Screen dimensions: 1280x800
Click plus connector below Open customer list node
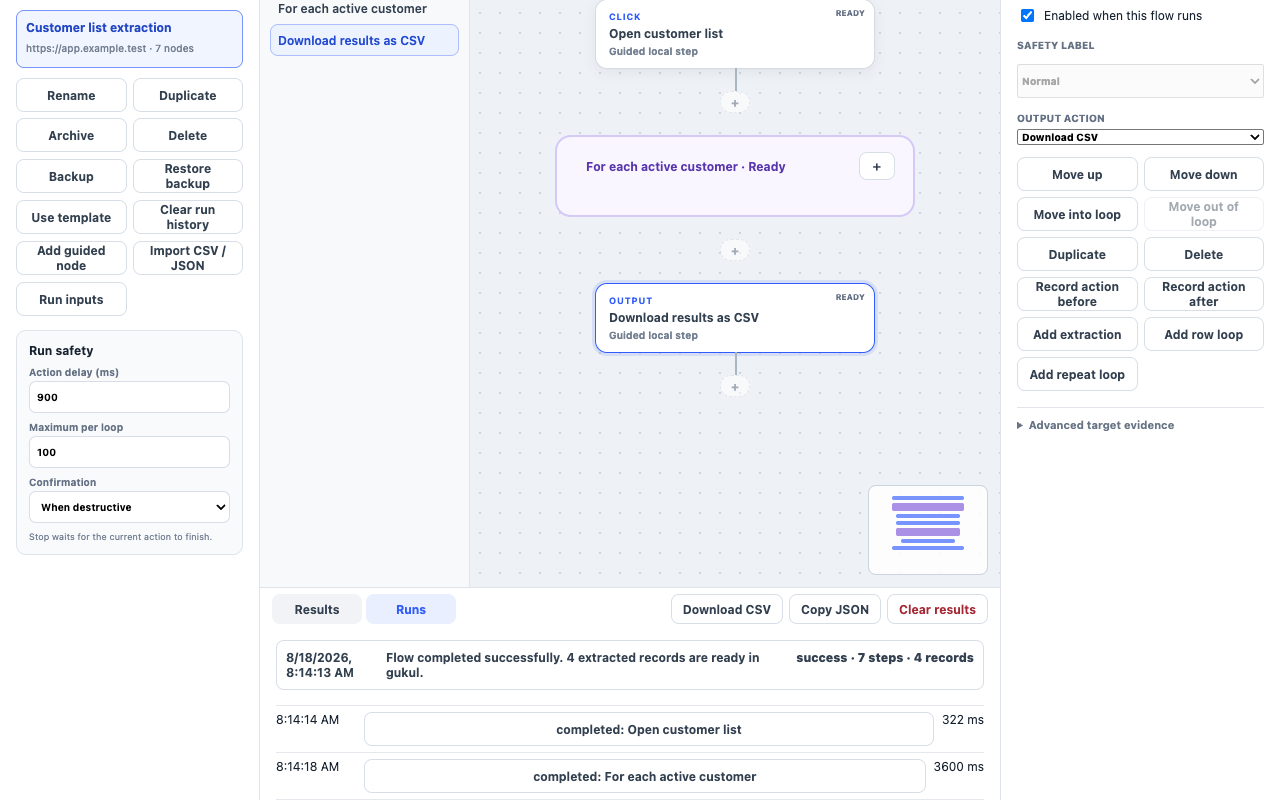coord(735,103)
